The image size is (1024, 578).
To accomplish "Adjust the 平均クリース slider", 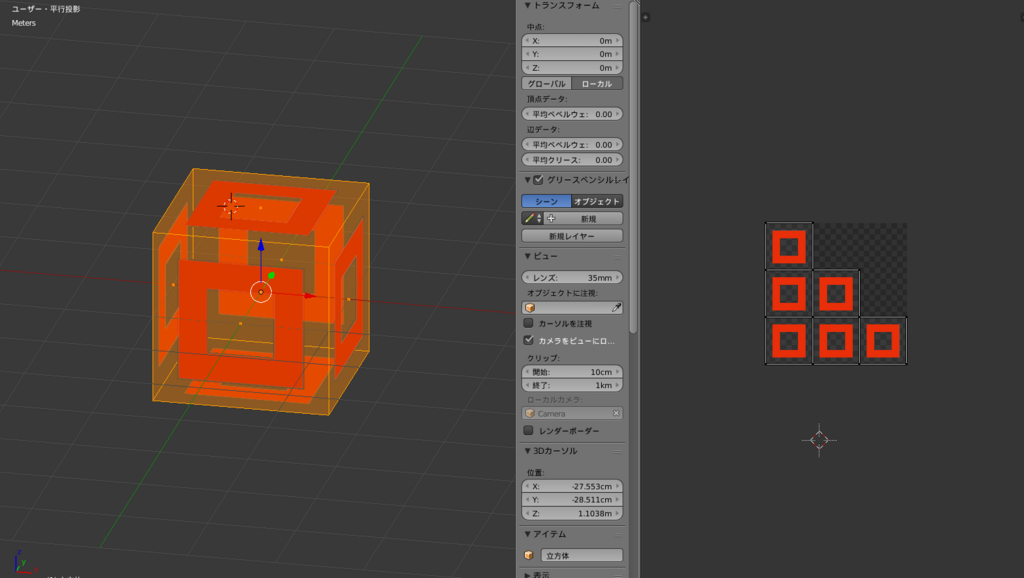I will point(572,160).
